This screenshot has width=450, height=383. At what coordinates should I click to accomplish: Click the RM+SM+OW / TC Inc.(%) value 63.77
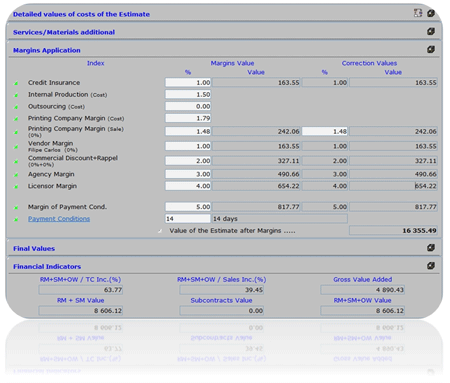pos(81,290)
